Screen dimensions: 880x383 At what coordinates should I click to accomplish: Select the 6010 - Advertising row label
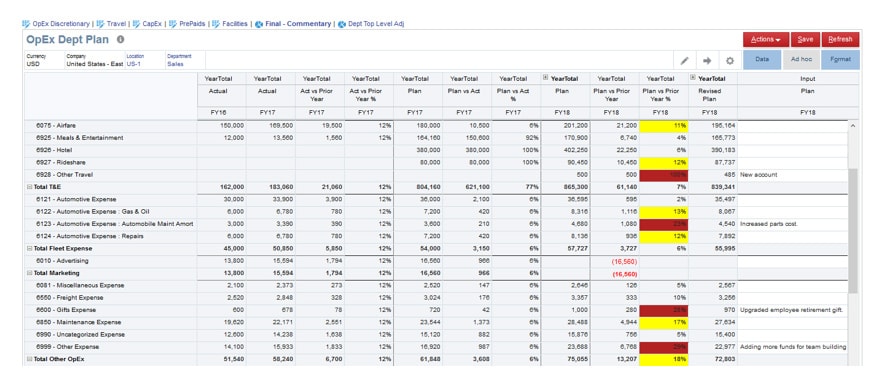[62, 261]
